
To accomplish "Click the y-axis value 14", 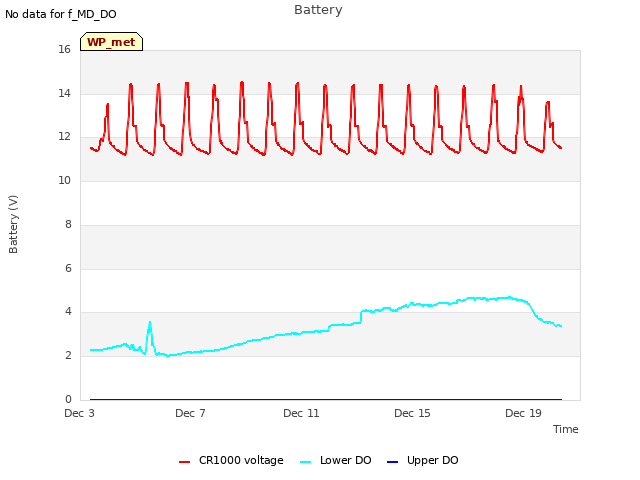I will point(64,93).
